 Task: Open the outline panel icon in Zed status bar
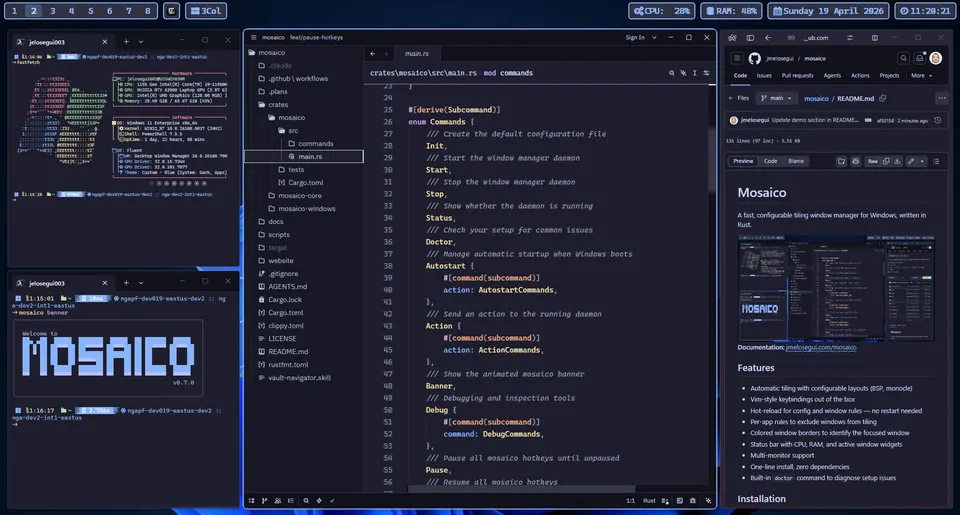(290, 500)
